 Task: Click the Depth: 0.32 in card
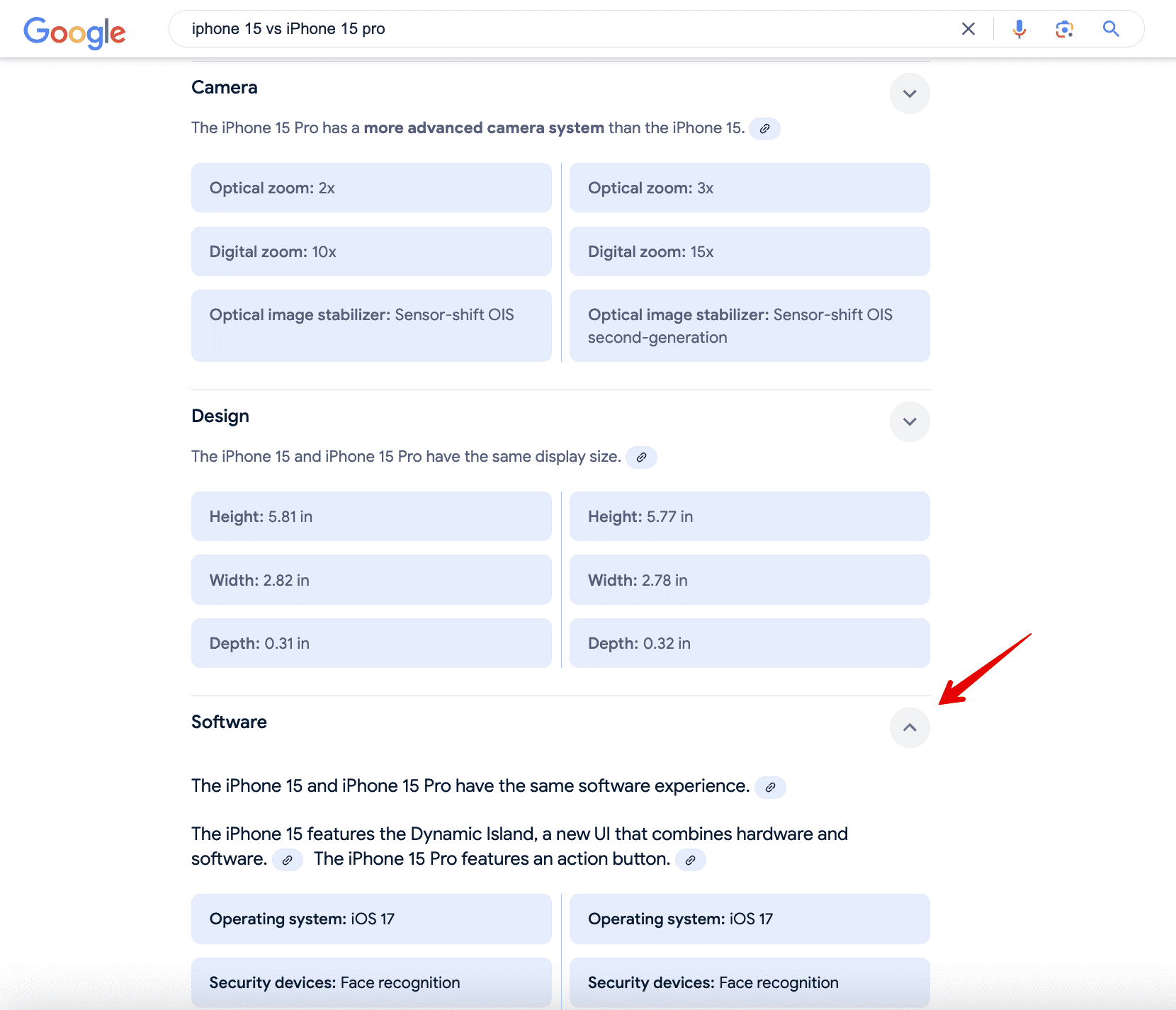[x=750, y=643]
